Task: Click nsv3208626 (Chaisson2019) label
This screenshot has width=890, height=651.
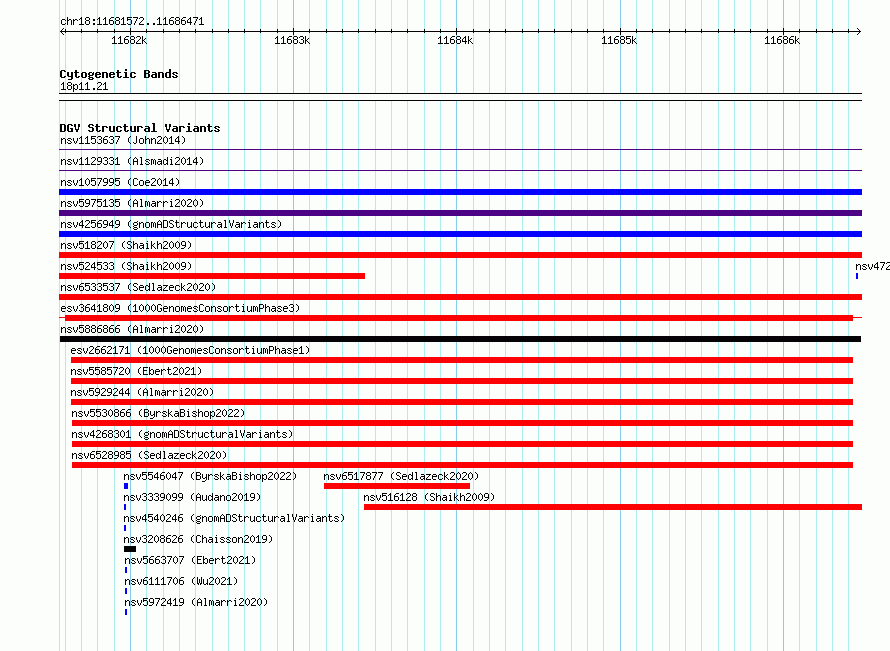Action: click(x=199, y=539)
